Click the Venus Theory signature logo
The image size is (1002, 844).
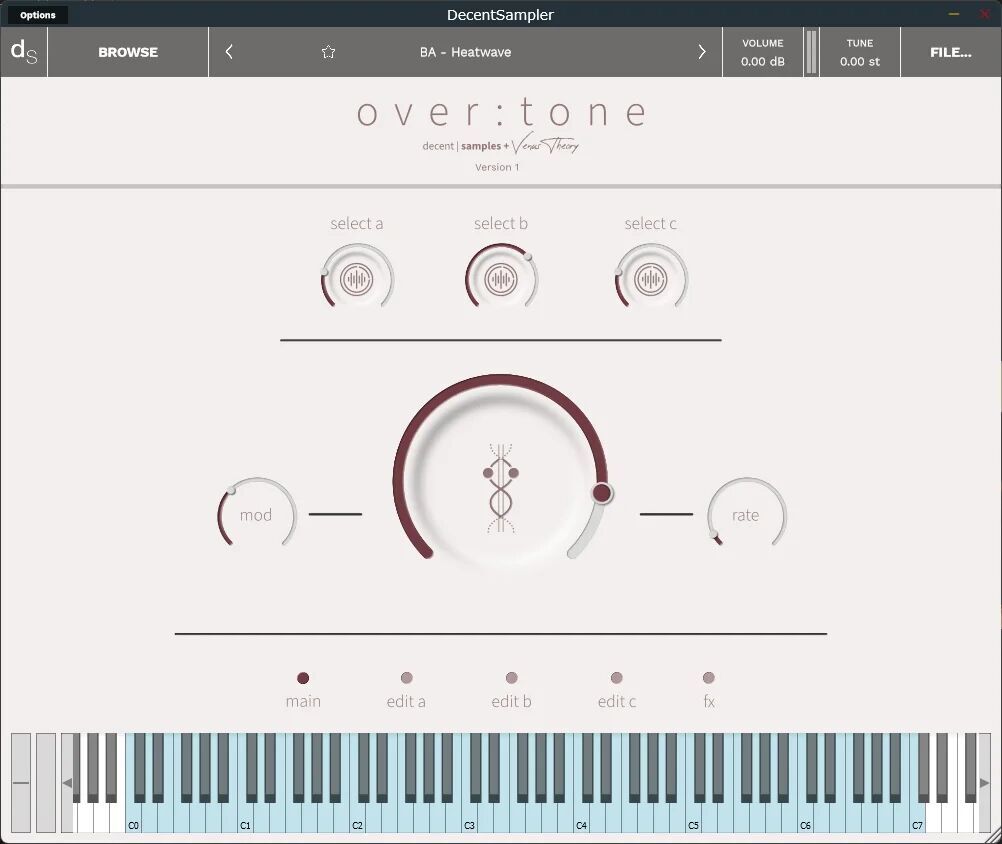click(545, 144)
